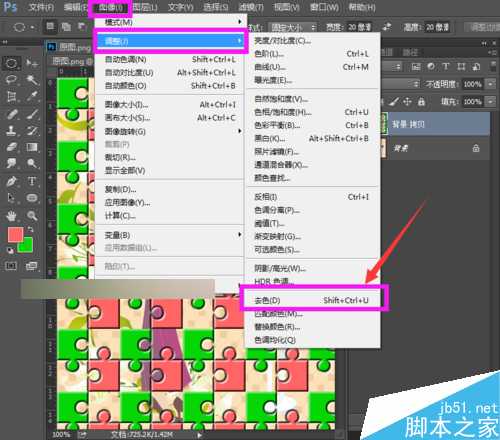Select the Hand tool
The image size is (500, 440).
click(x=11, y=216)
